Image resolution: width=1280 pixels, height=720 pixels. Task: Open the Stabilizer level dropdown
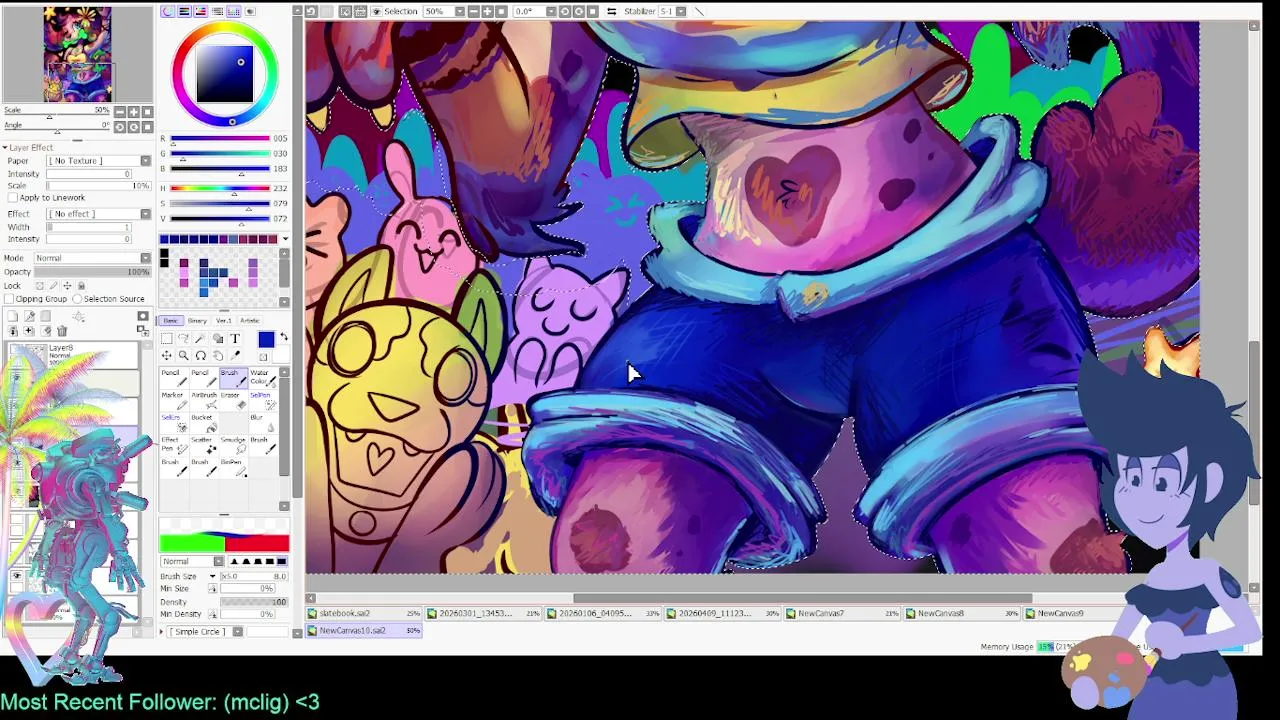[680, 11]
